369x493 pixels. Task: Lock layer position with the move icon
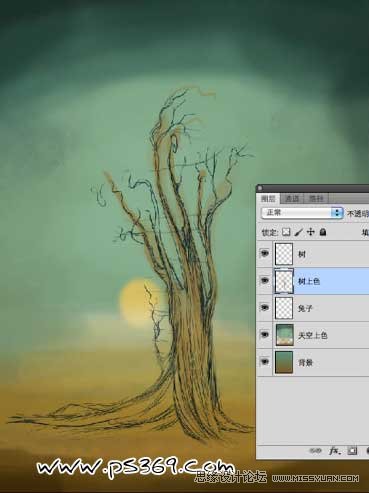311,232
